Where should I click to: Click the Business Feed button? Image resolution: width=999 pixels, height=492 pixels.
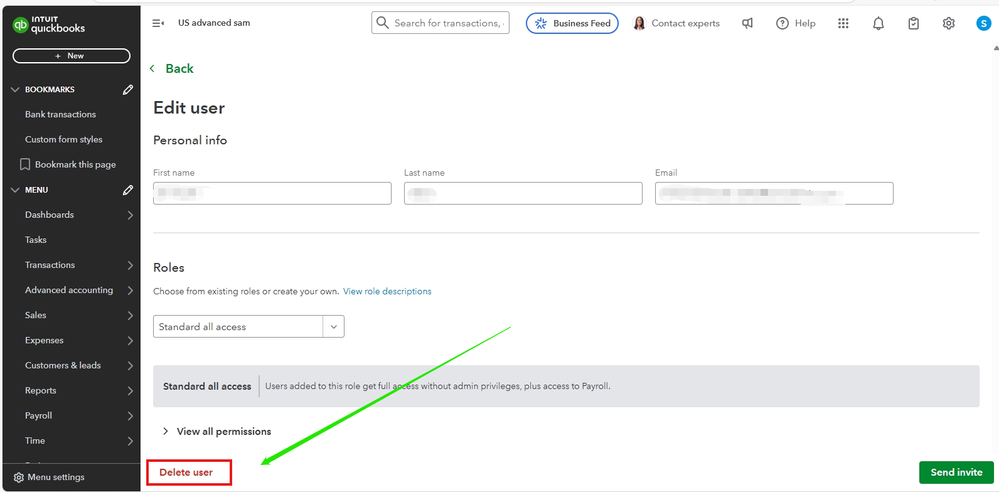(572, 24)
